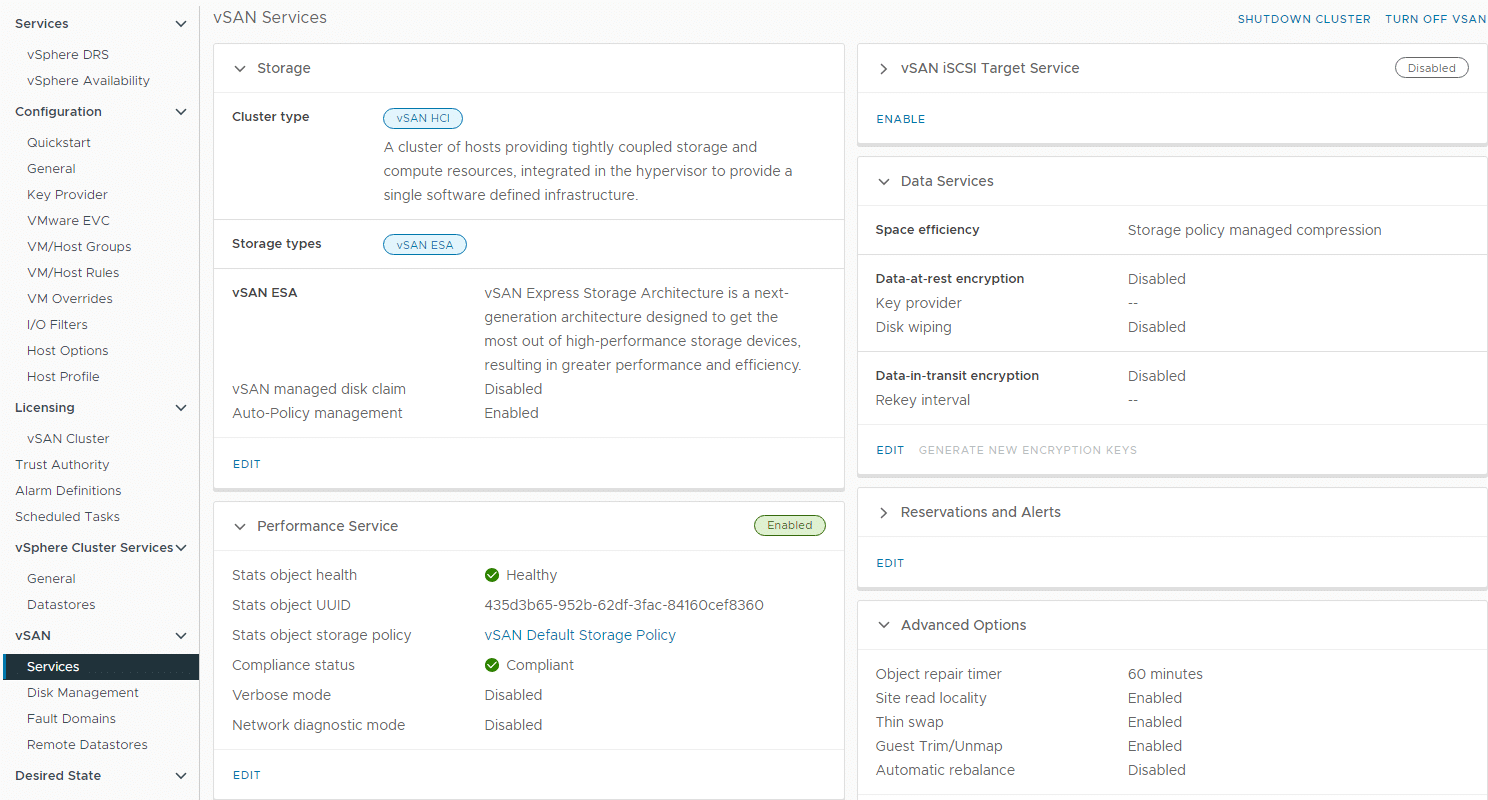Viewport: 1488px width, 800px height.
Task: Collapse the vSAN sidebar section chevron
Action: [181, 636]
